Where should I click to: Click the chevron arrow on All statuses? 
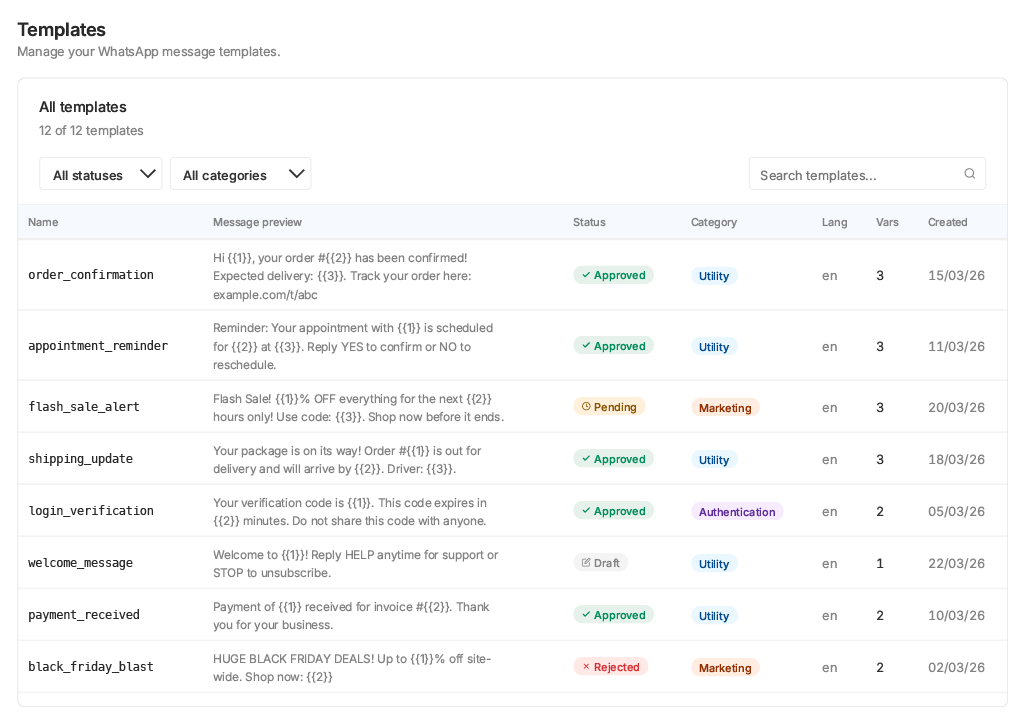pyautogui.click(x=148, y=174)
